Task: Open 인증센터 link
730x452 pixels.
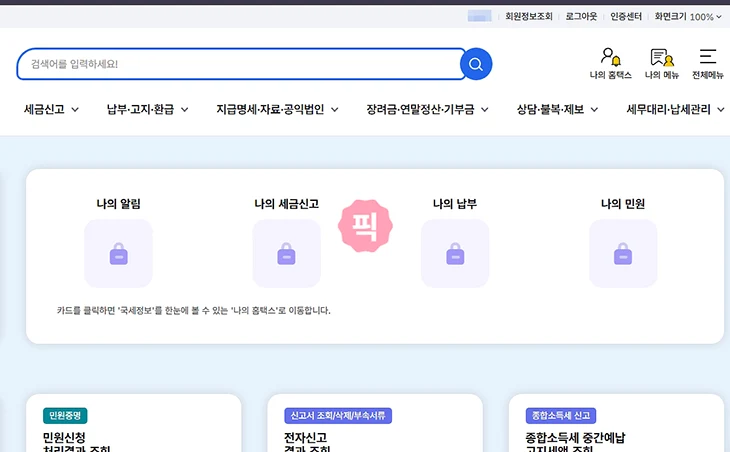Action: (x=626, y=17)
